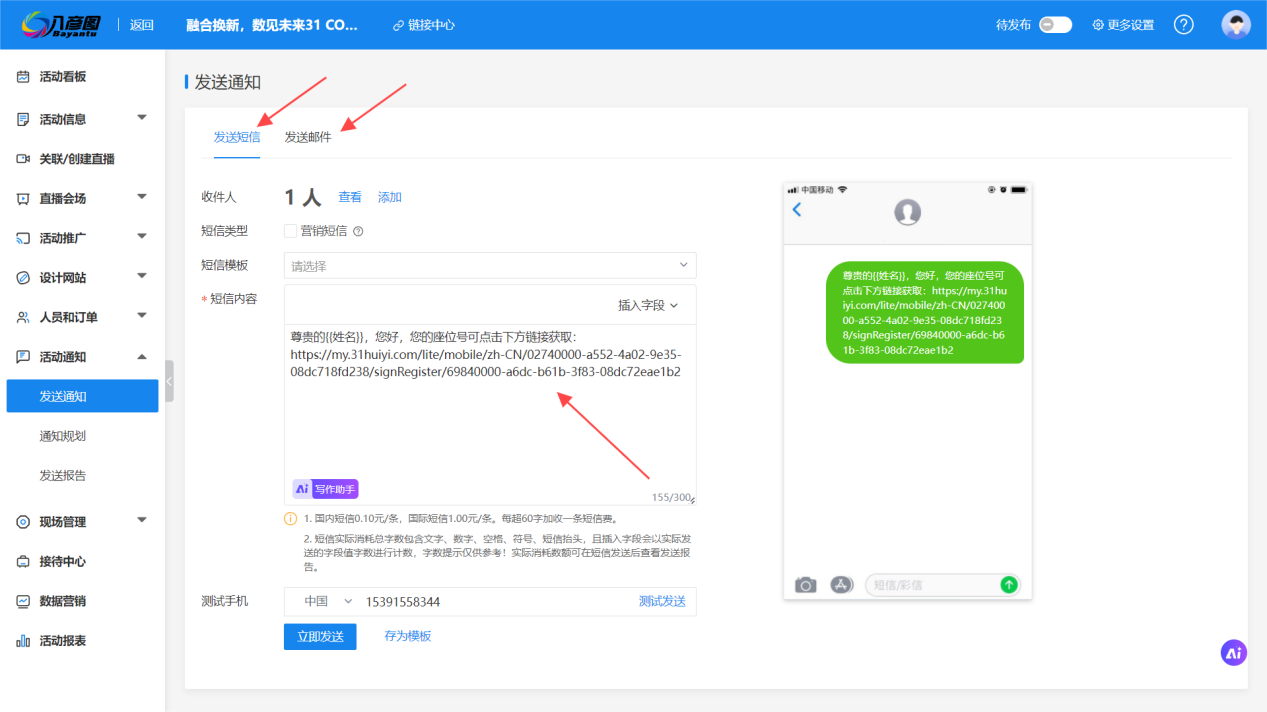Click the camera icon in phone preview

point(805,585)
